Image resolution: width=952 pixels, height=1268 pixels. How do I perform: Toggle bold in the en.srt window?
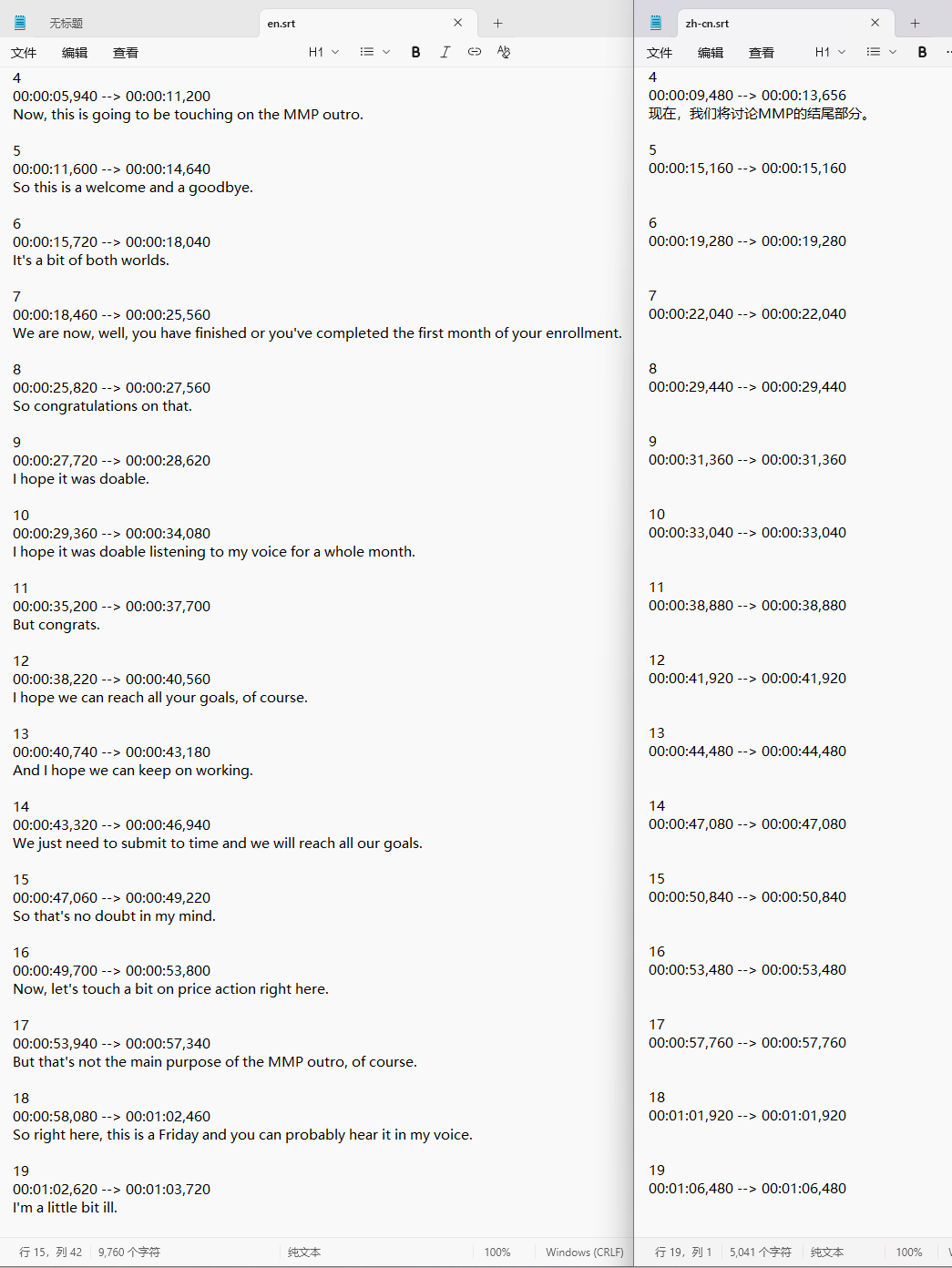pyautogui.click(x=415, y=52)
